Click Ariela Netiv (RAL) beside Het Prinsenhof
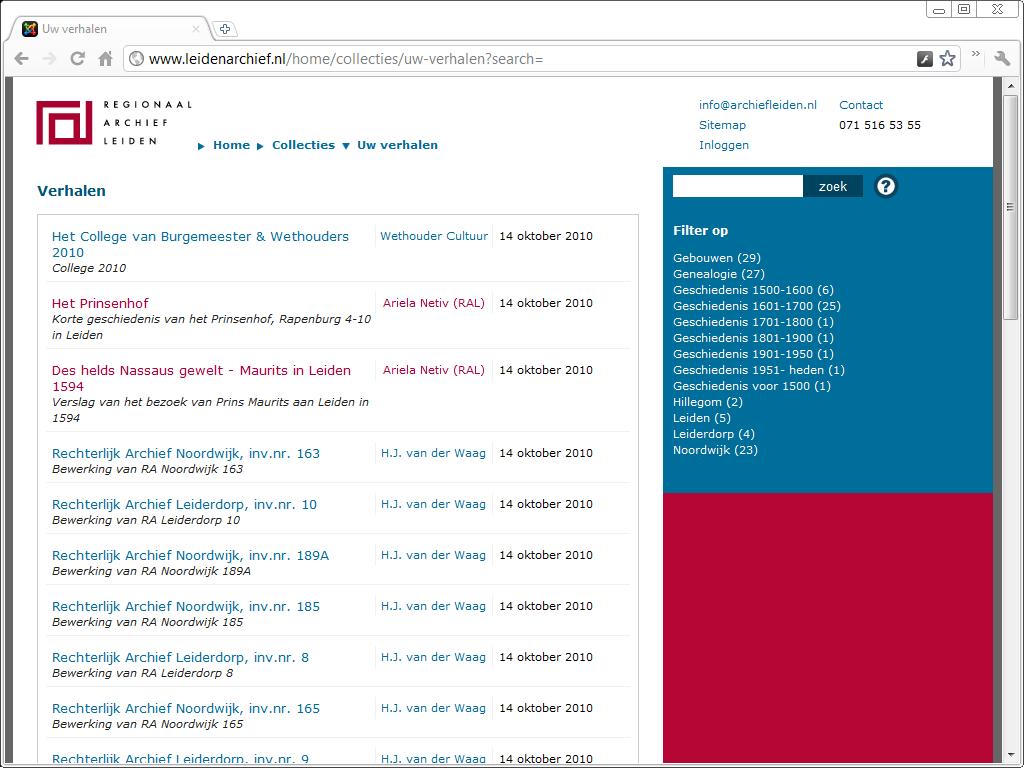The width and height of the screenshot is (1024, 768). (434, 303)
